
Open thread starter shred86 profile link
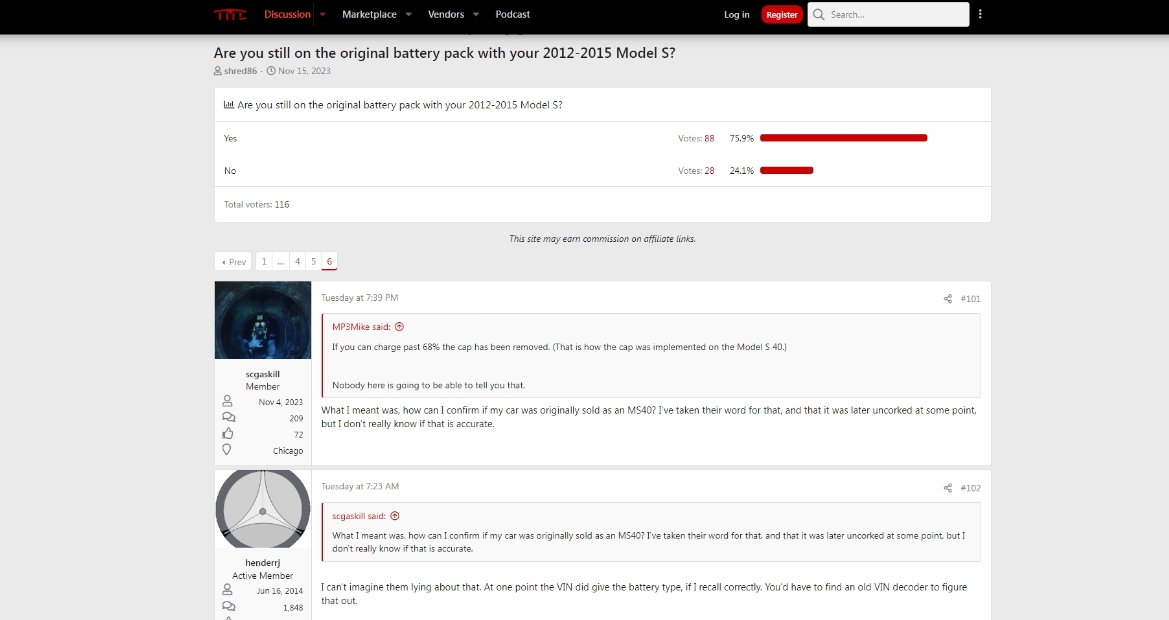pos(240,71)
